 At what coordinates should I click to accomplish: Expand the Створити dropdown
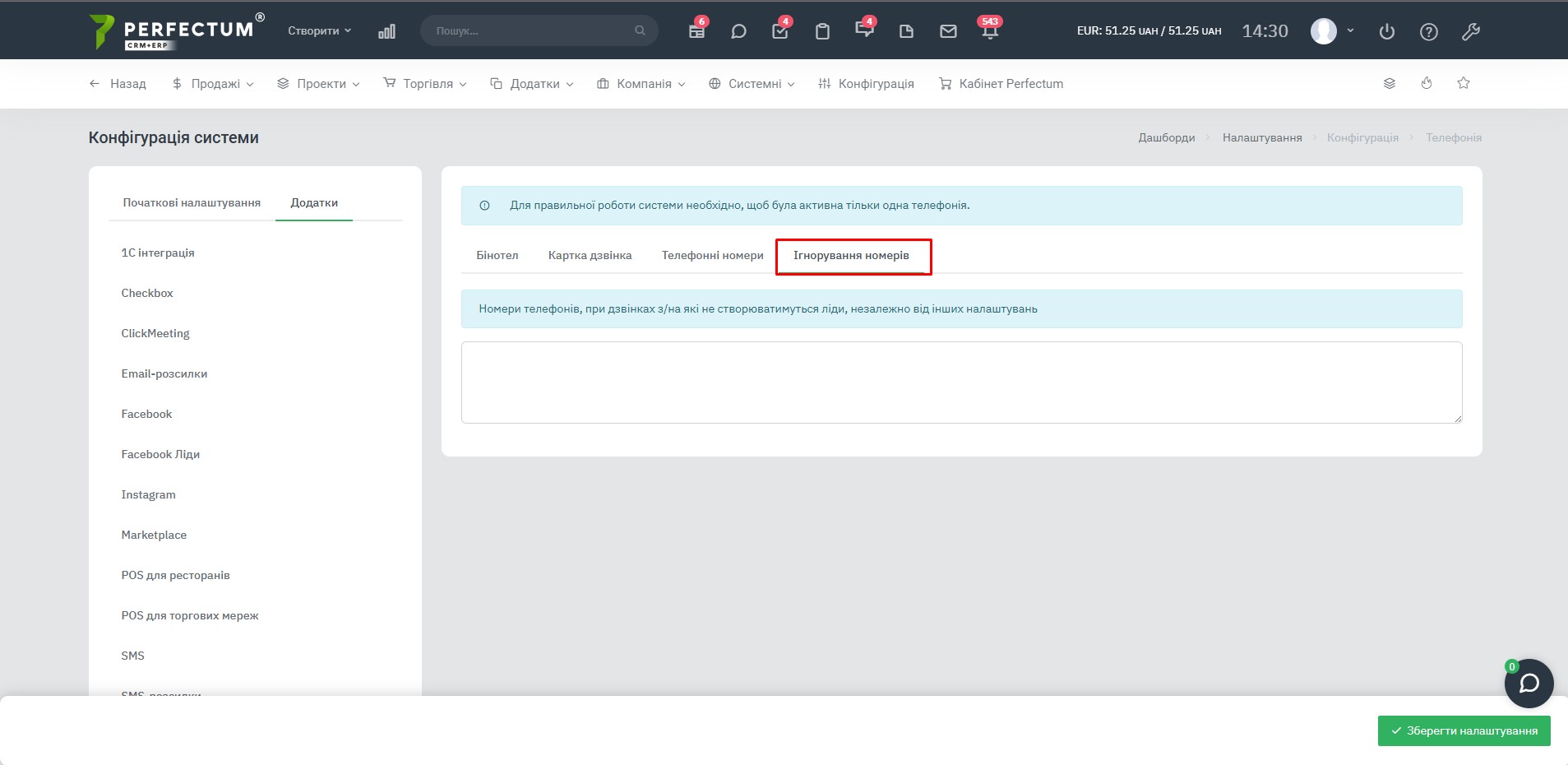(319, 30)
